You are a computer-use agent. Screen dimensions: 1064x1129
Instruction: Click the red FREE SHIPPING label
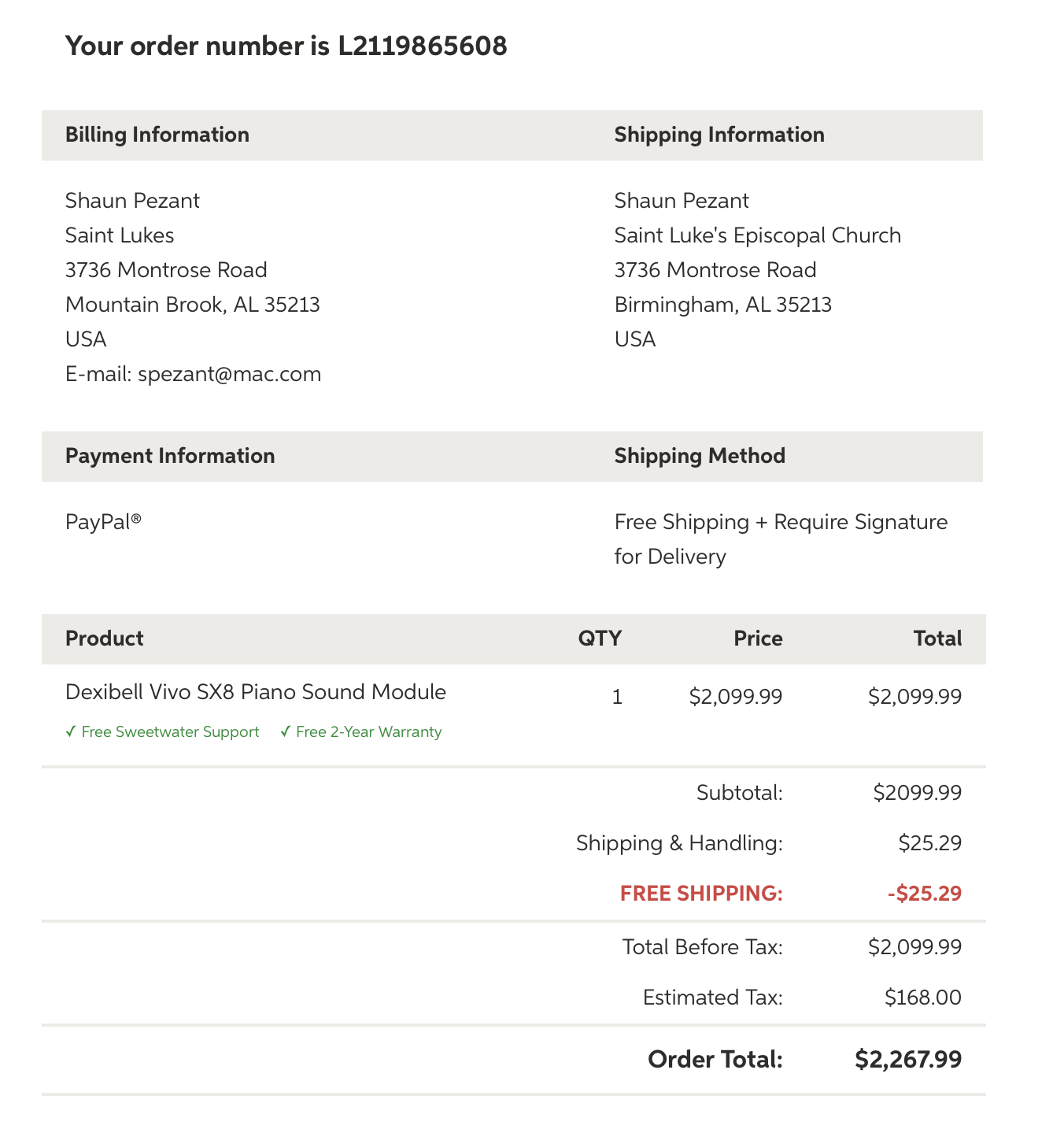(701, 894)
